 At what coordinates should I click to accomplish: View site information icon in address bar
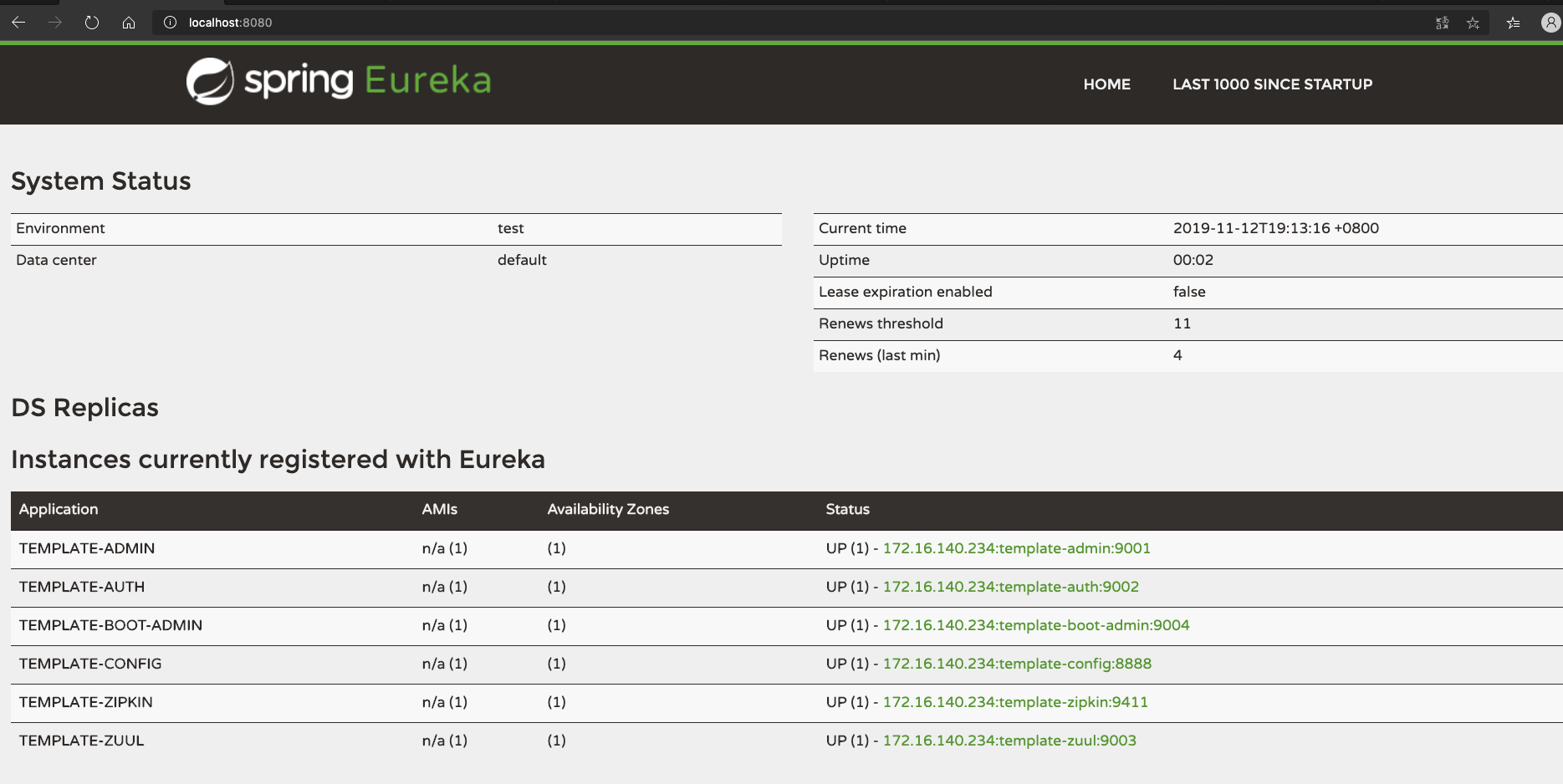(x=171, y=23)
